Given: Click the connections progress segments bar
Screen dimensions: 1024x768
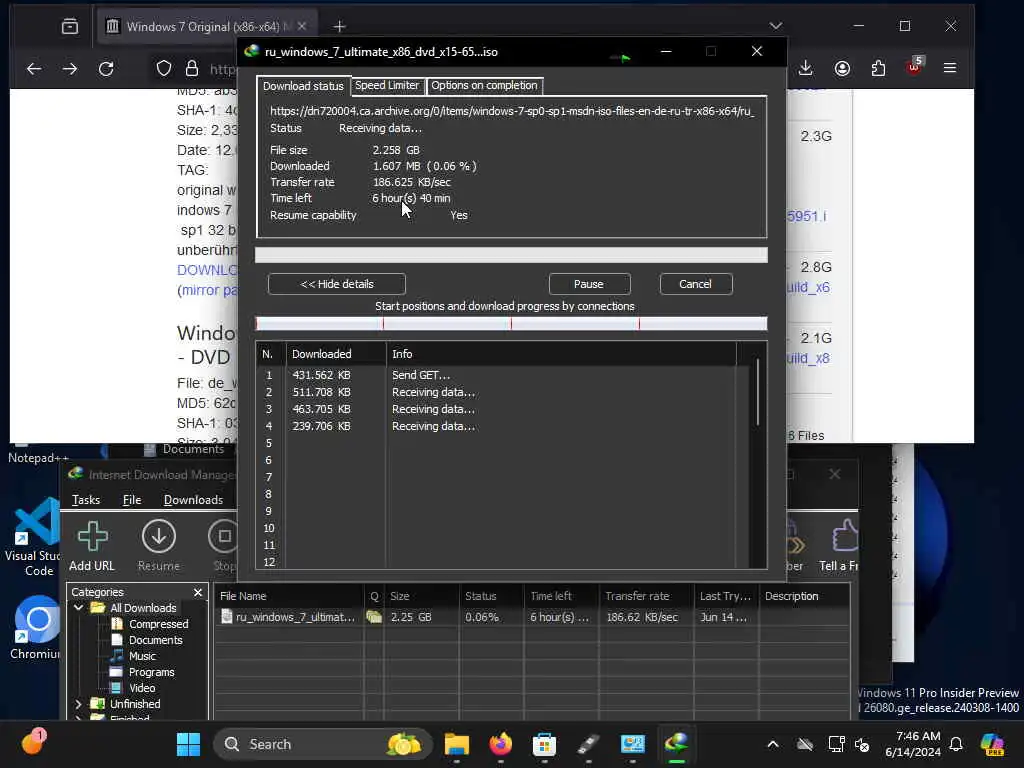Looking at the screenshot, I should pyautogui.click(x=511, y=323).
